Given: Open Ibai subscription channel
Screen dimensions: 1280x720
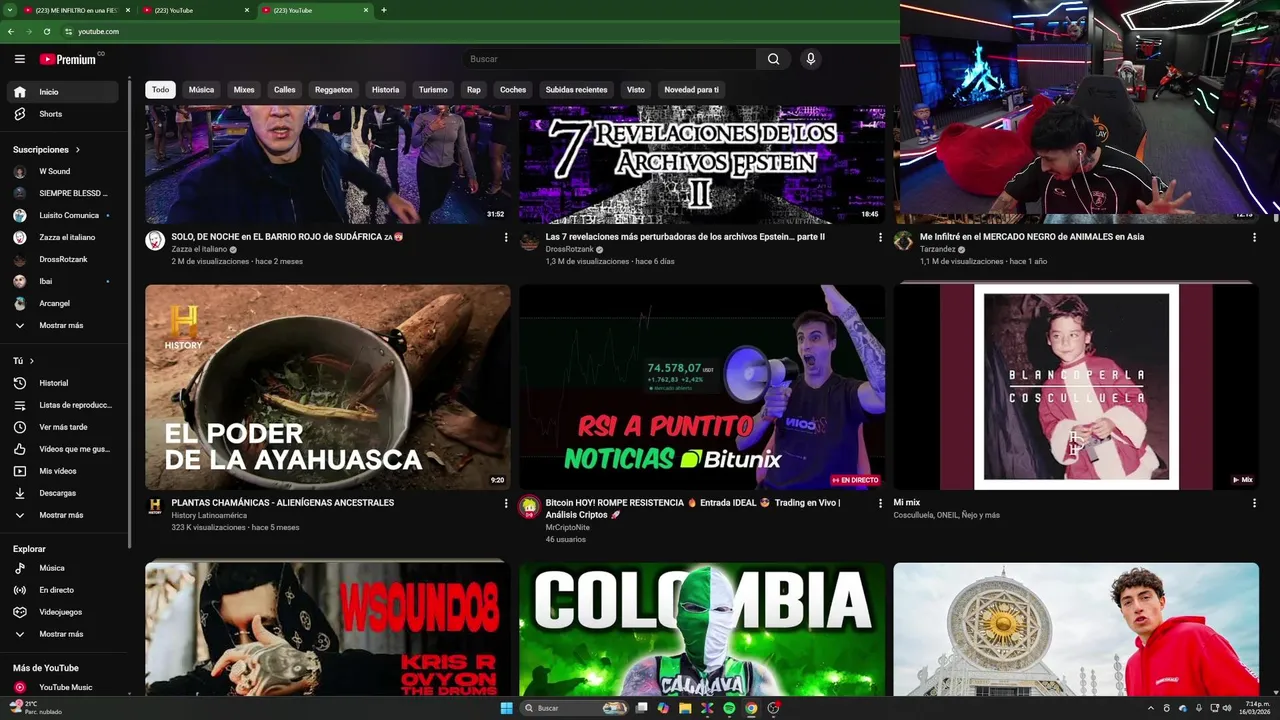Looking at the screenshot, I should pos(62,281).
